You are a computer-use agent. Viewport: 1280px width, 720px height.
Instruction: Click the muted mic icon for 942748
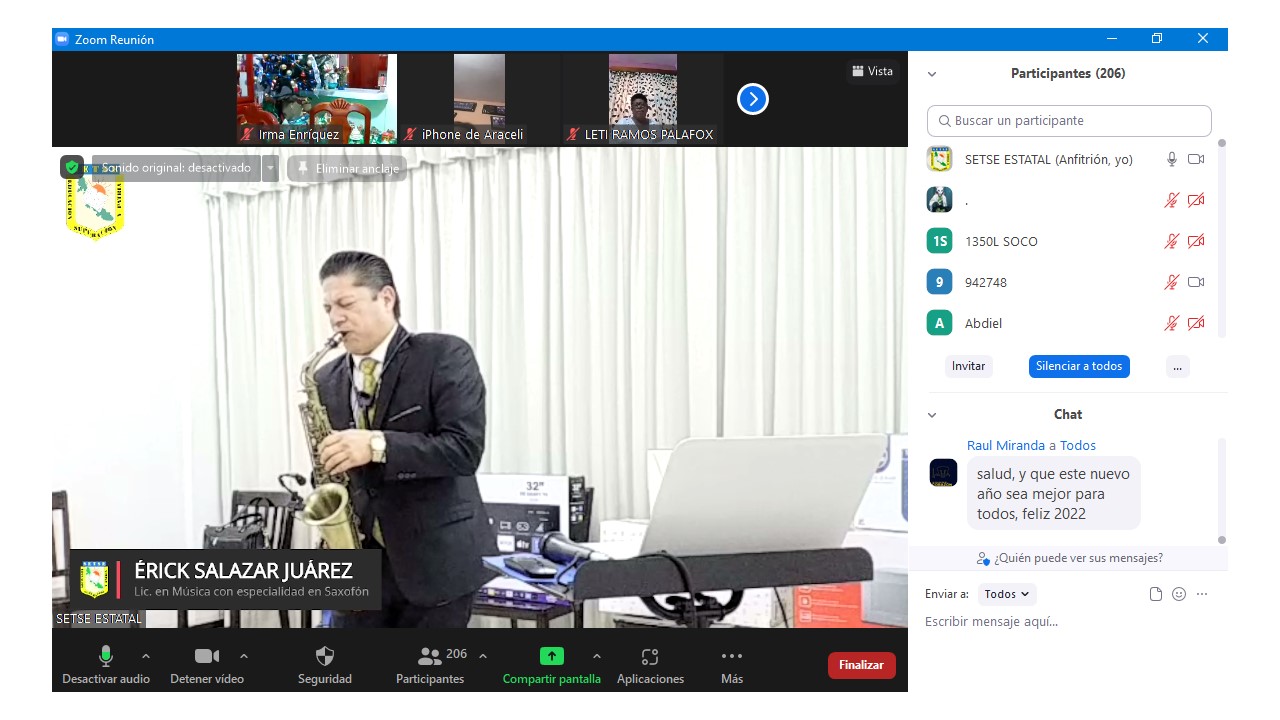[1172, 282]
